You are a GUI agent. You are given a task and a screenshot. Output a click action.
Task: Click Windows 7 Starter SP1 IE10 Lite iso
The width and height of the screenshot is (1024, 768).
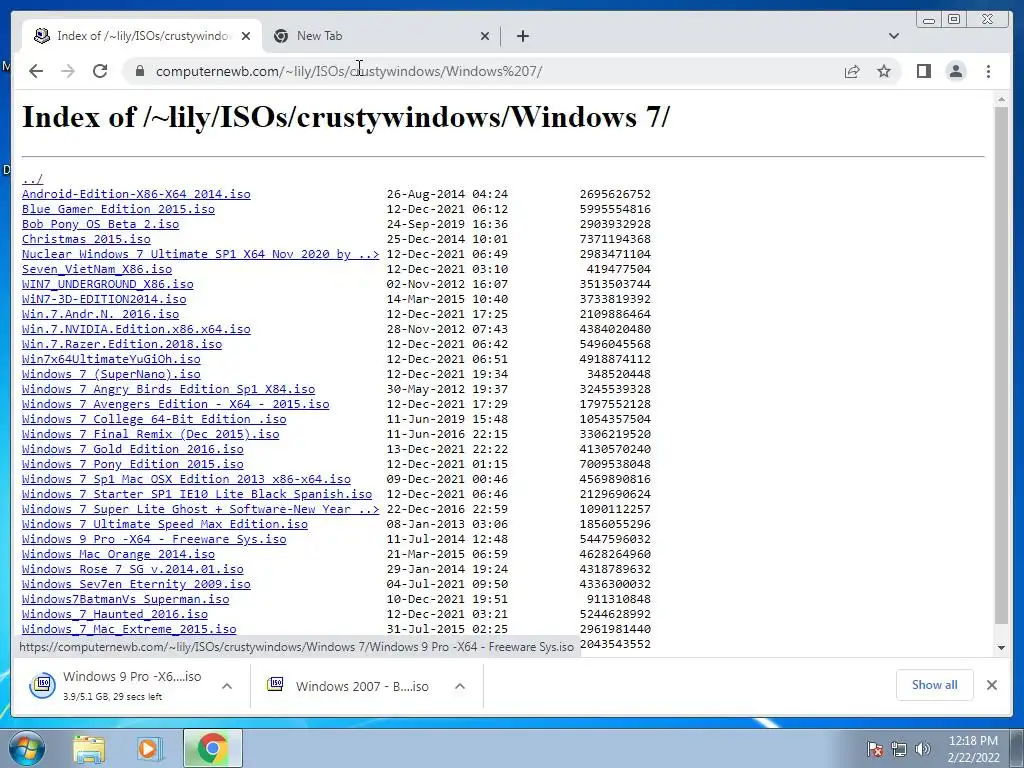coord(197,494)
